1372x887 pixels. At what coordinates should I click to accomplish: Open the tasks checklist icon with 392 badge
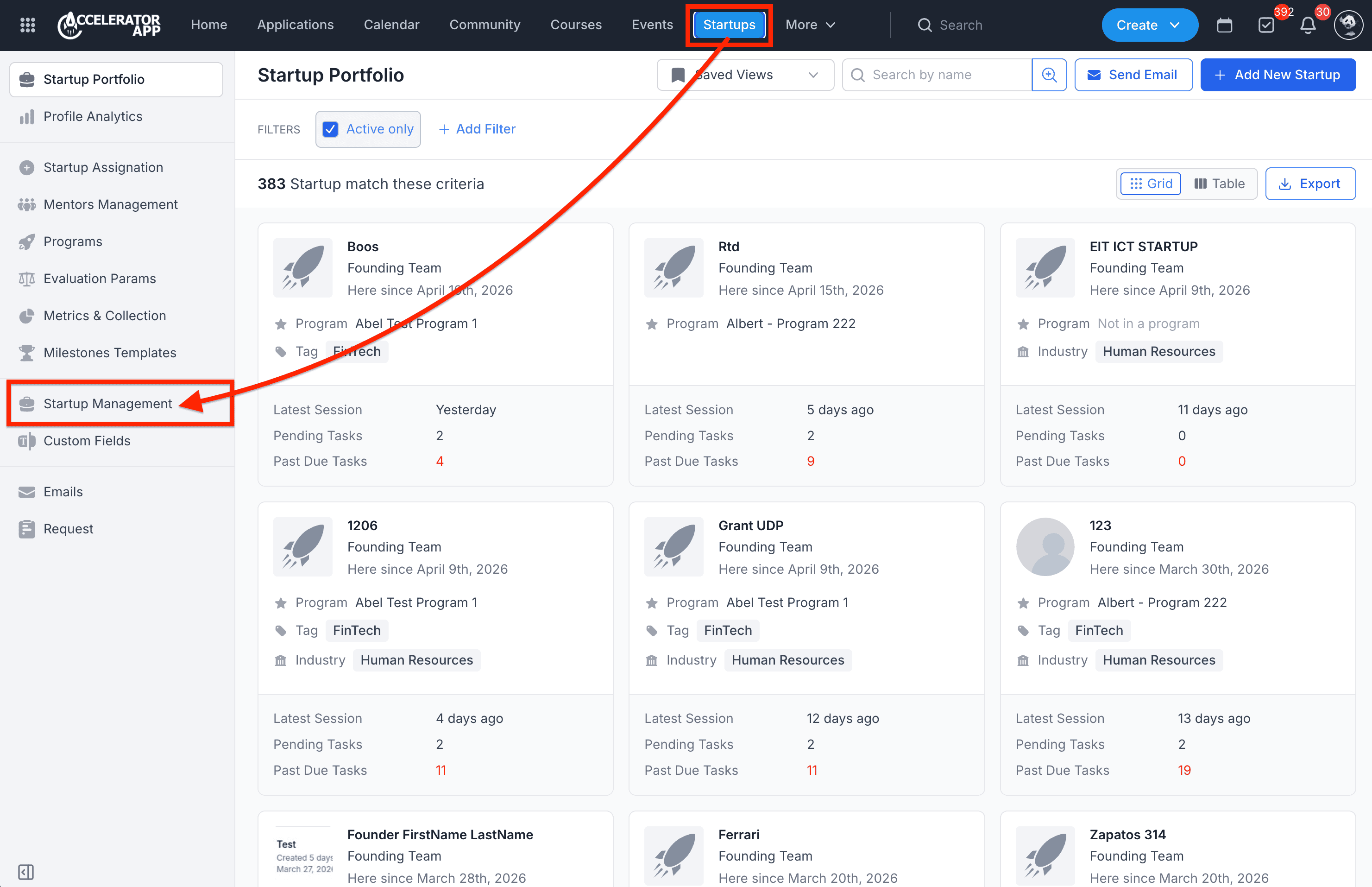point(1266,25)
